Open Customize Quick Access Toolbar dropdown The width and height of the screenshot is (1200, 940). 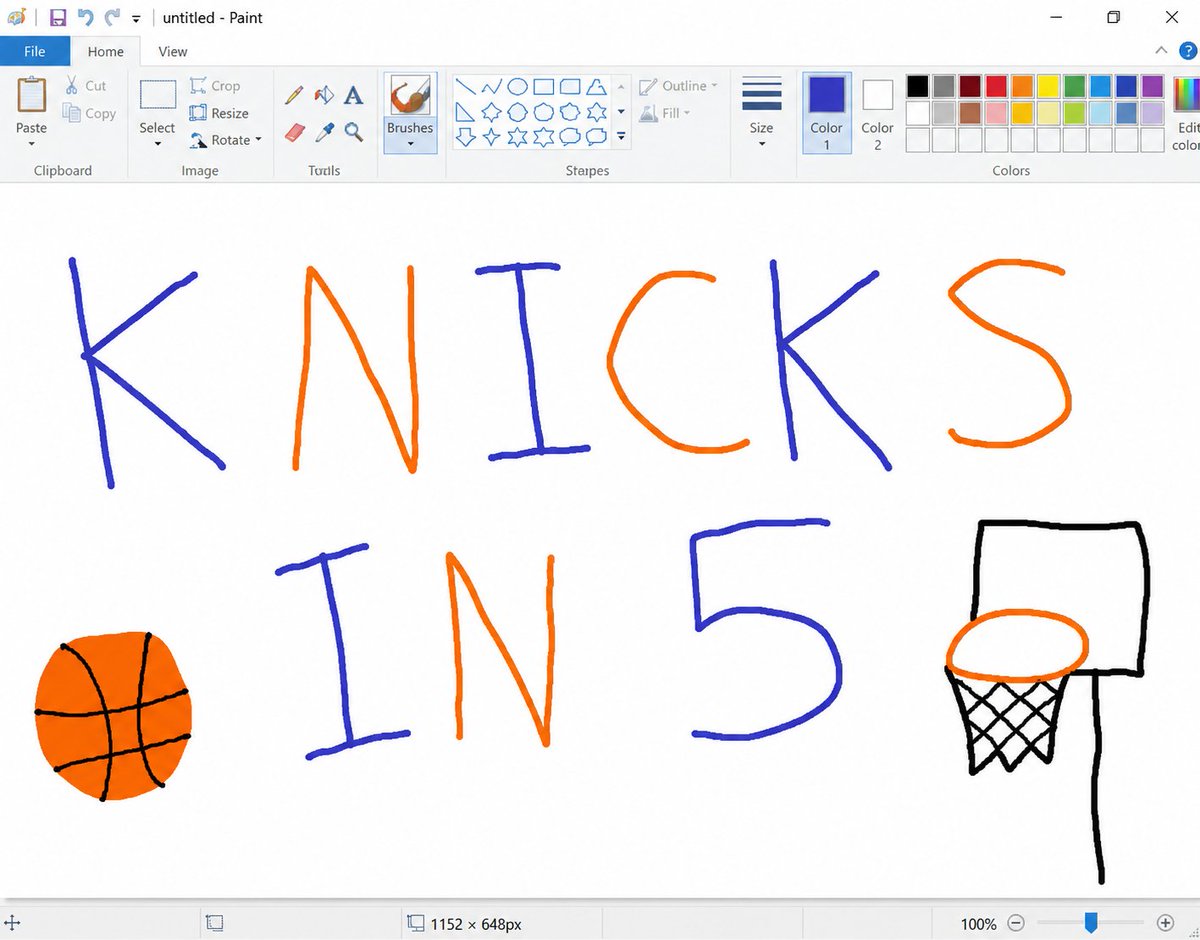coord(136,18)
